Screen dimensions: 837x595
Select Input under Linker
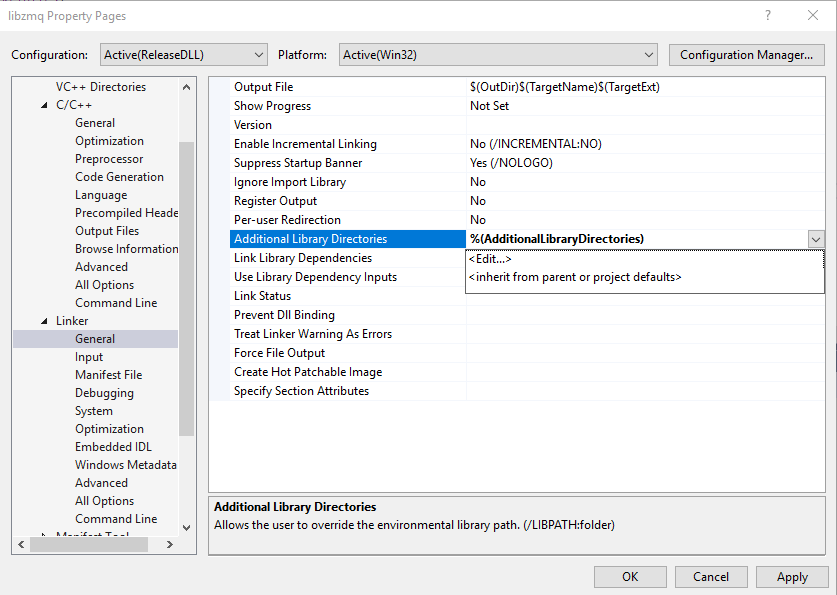coord(89,357)
